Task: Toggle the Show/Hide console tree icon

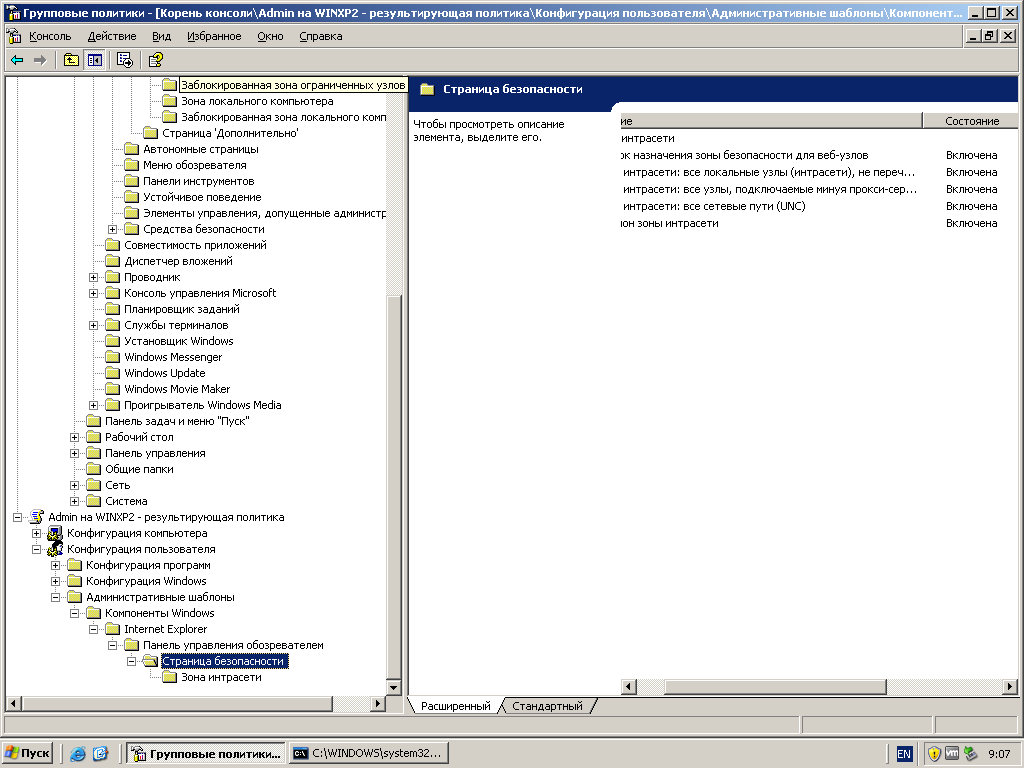Action: [95, 60]
